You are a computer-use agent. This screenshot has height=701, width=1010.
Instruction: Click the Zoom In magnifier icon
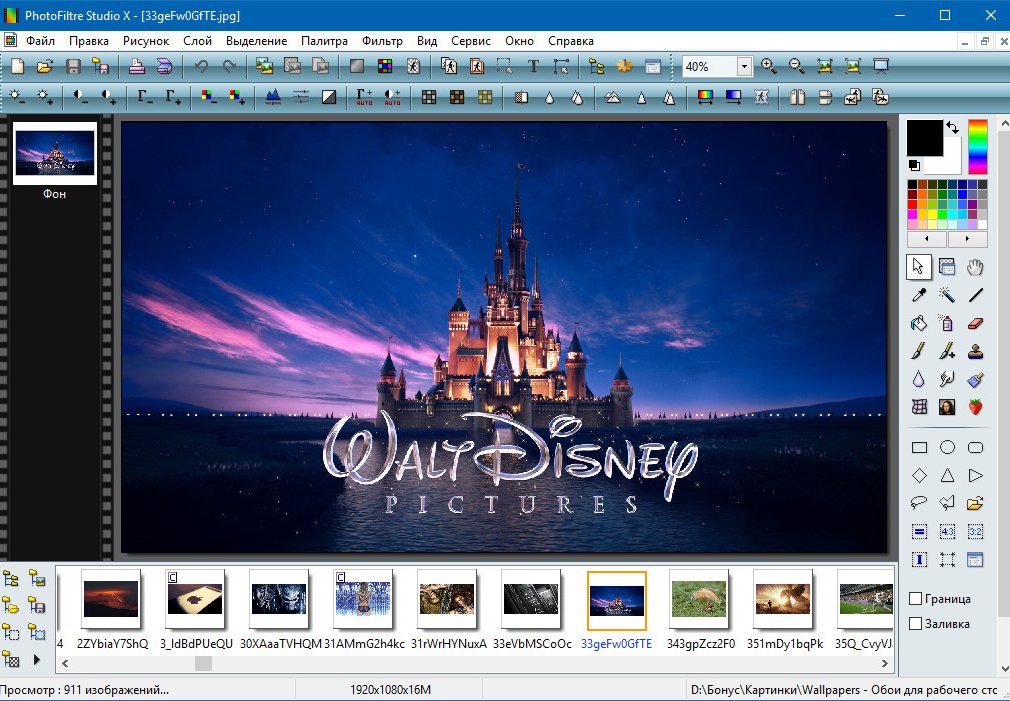768,67
